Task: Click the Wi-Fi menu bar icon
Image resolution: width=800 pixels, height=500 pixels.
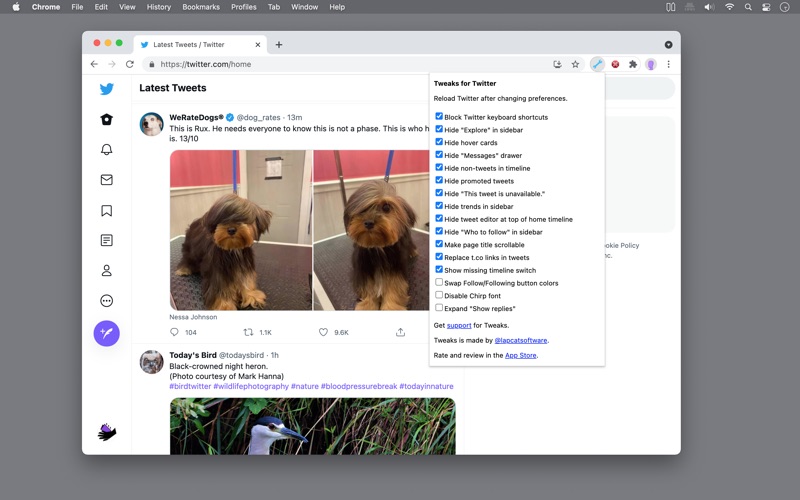Action: (730, 7)
